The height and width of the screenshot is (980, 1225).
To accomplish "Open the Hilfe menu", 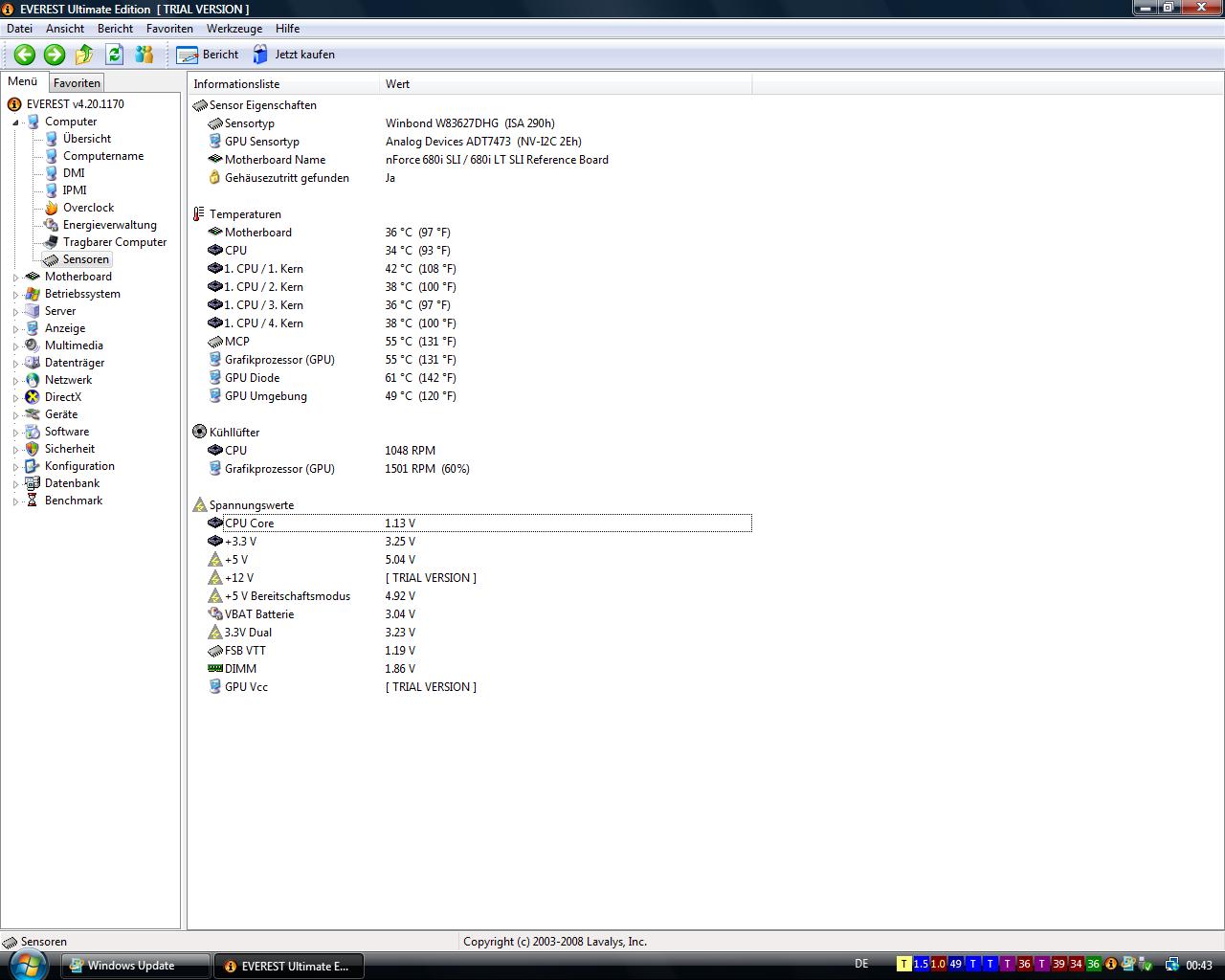I will (287, 29).
